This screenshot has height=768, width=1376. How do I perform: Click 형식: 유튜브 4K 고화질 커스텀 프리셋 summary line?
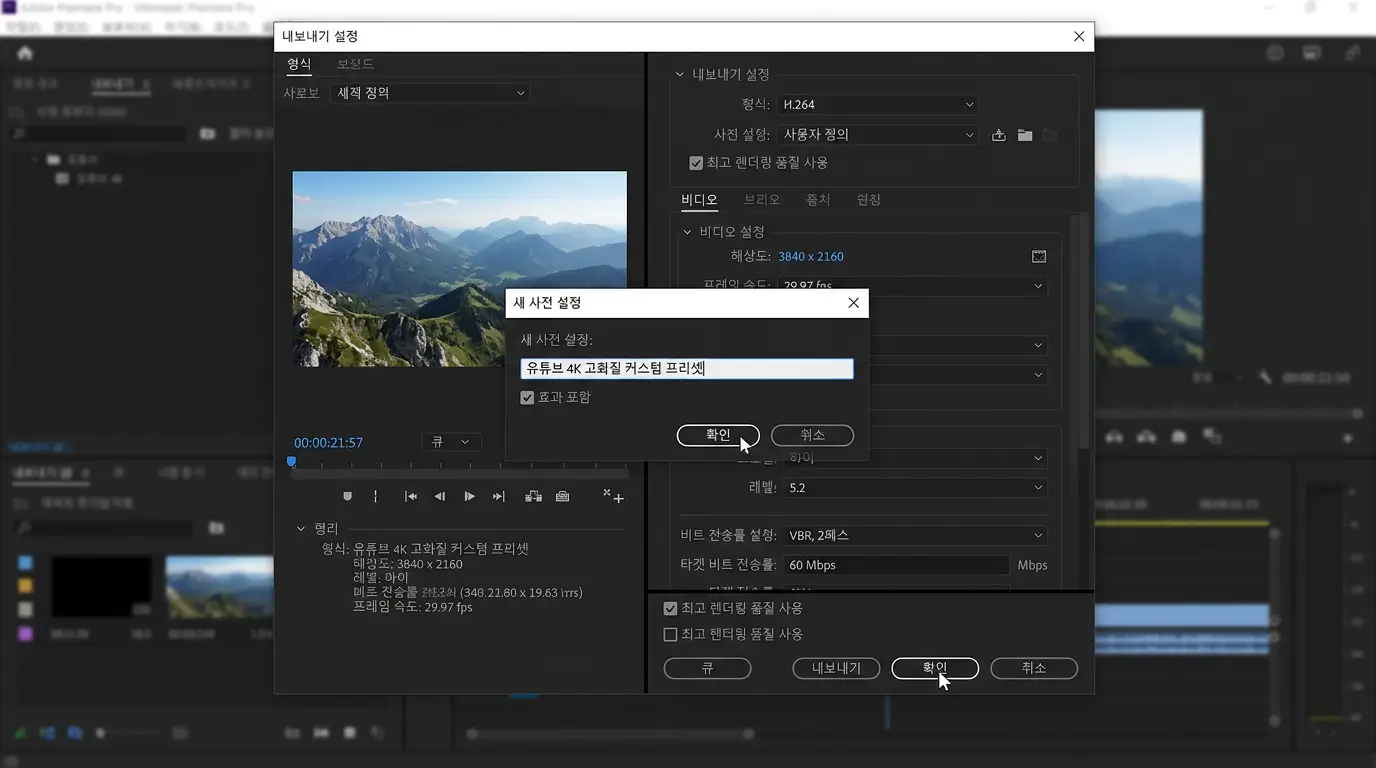(x=425, y=549)
